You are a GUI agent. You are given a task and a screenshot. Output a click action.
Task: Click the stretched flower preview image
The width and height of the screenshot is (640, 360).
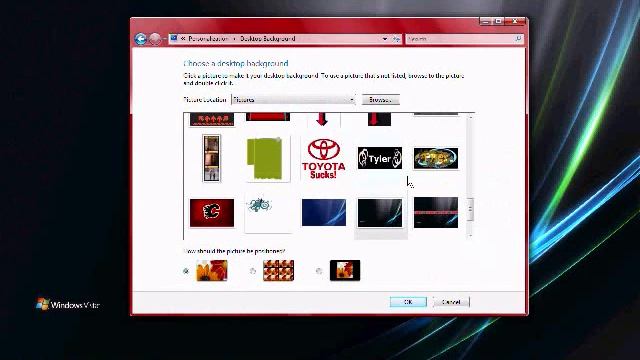(211, 271)
